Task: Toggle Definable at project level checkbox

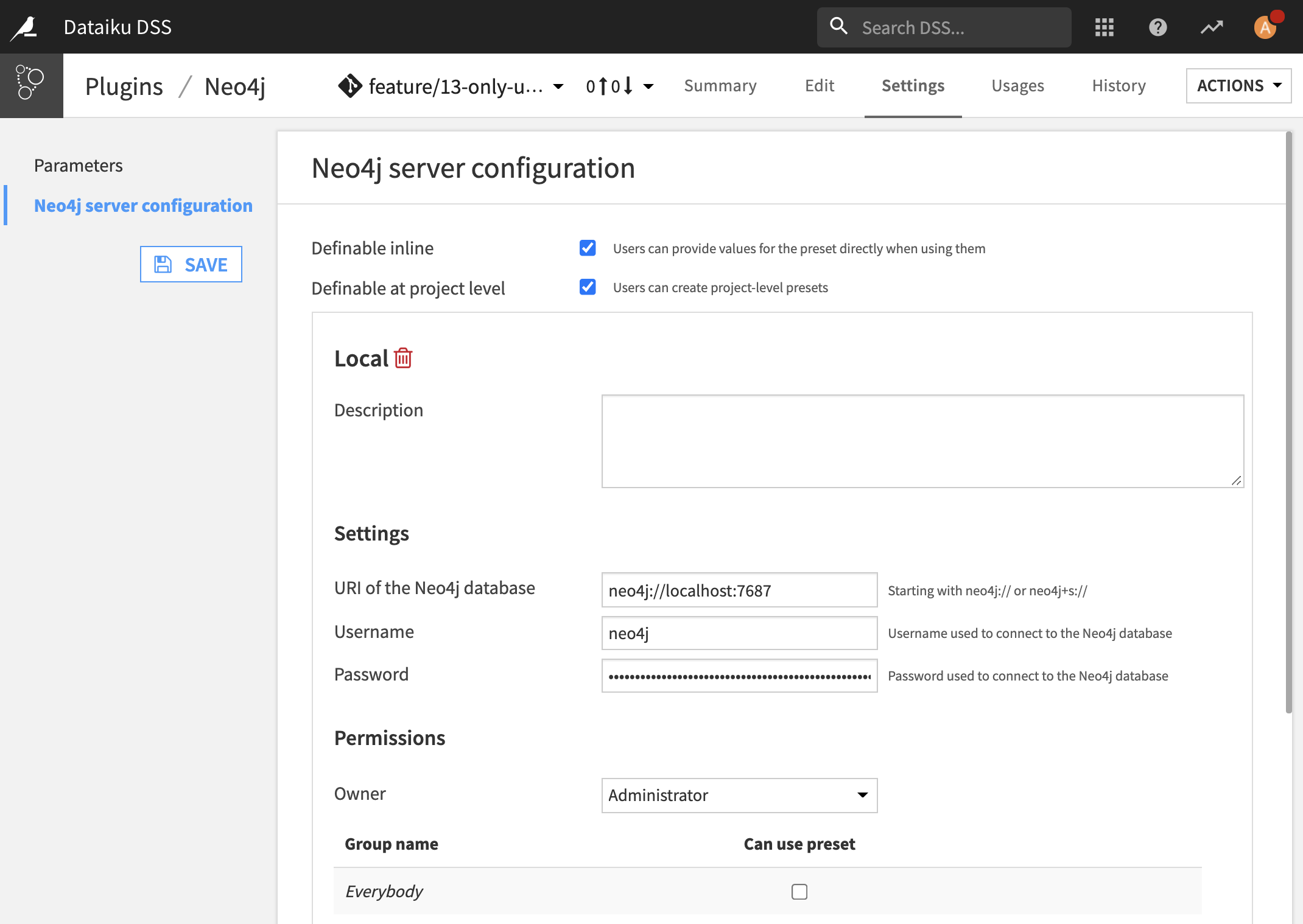Action: (x=588, y=287)
